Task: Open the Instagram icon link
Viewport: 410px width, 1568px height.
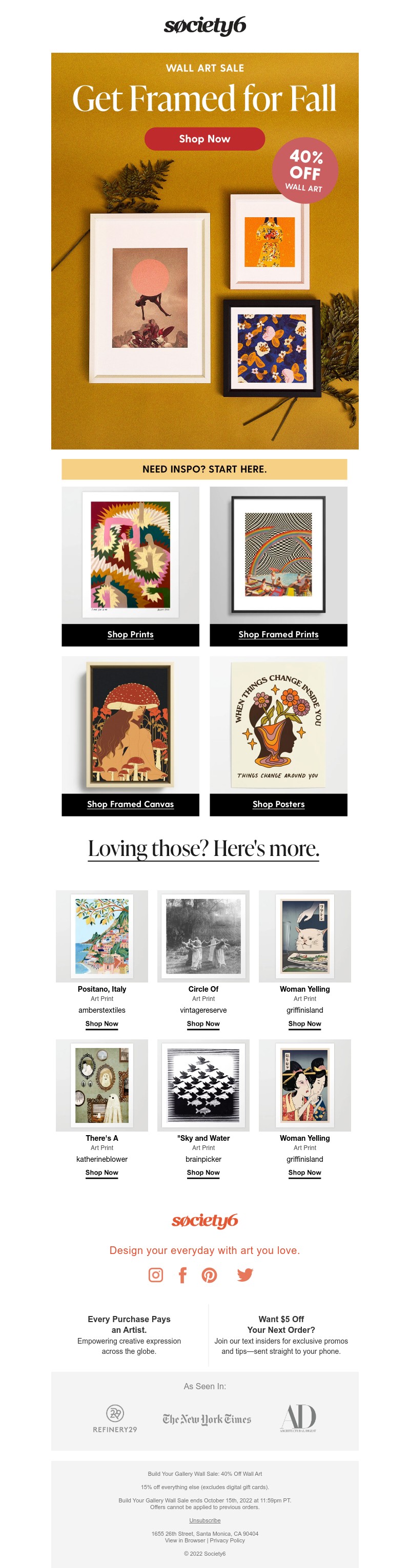Action: [x=156, y=1274]
